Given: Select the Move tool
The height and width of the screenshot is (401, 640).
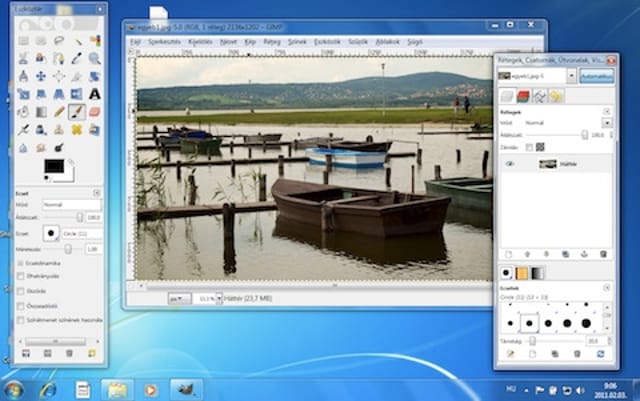Looking at the screenshot, I should coord(41,76).
